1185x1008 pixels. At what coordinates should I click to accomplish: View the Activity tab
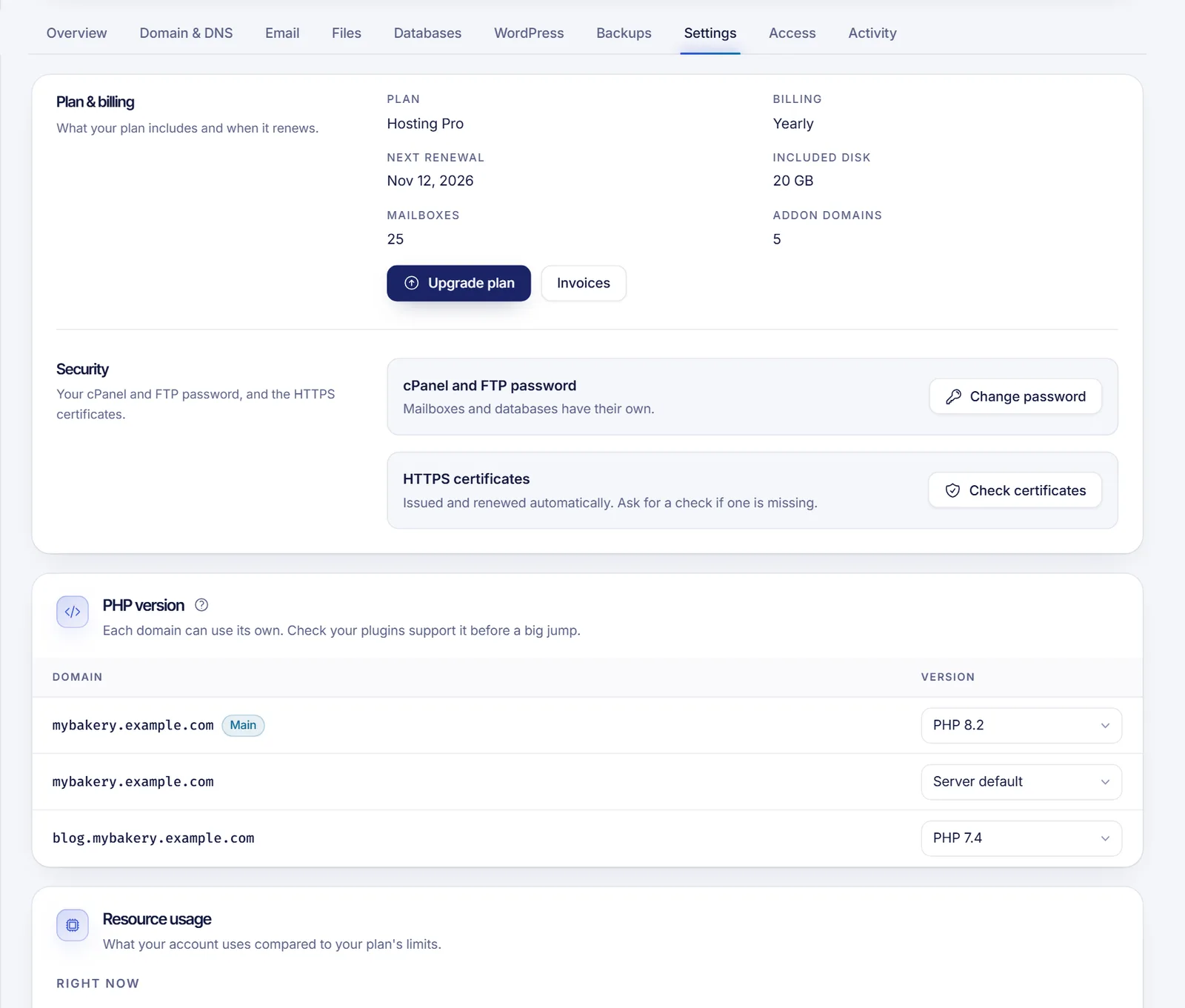click(x=872, y=33)
